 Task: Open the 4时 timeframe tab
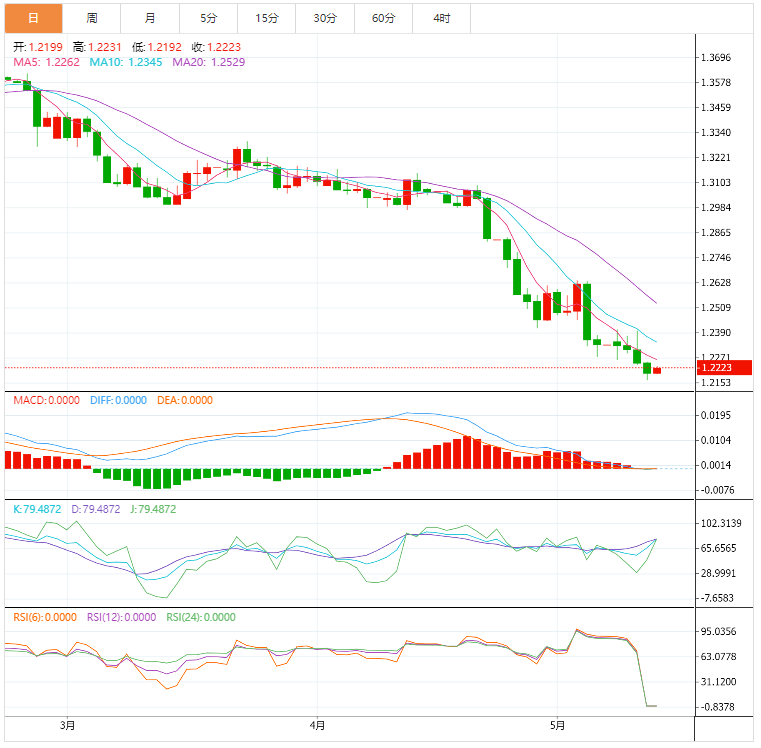442,18
